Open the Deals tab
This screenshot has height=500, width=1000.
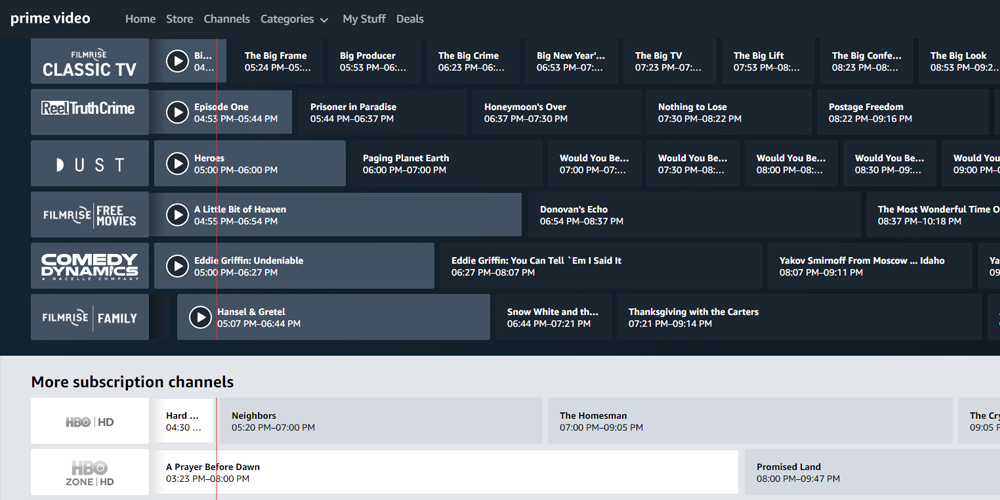[409, 19]
